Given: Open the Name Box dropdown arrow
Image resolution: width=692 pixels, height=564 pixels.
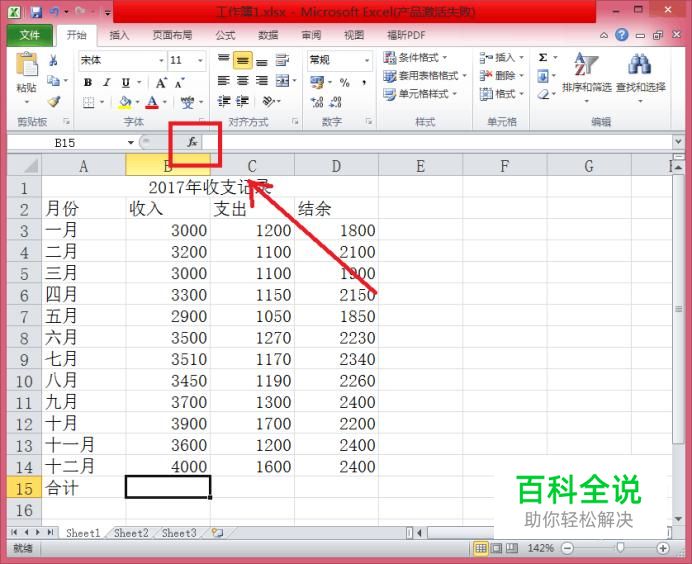Looking at the screenshot, I should tap(131, 142).
